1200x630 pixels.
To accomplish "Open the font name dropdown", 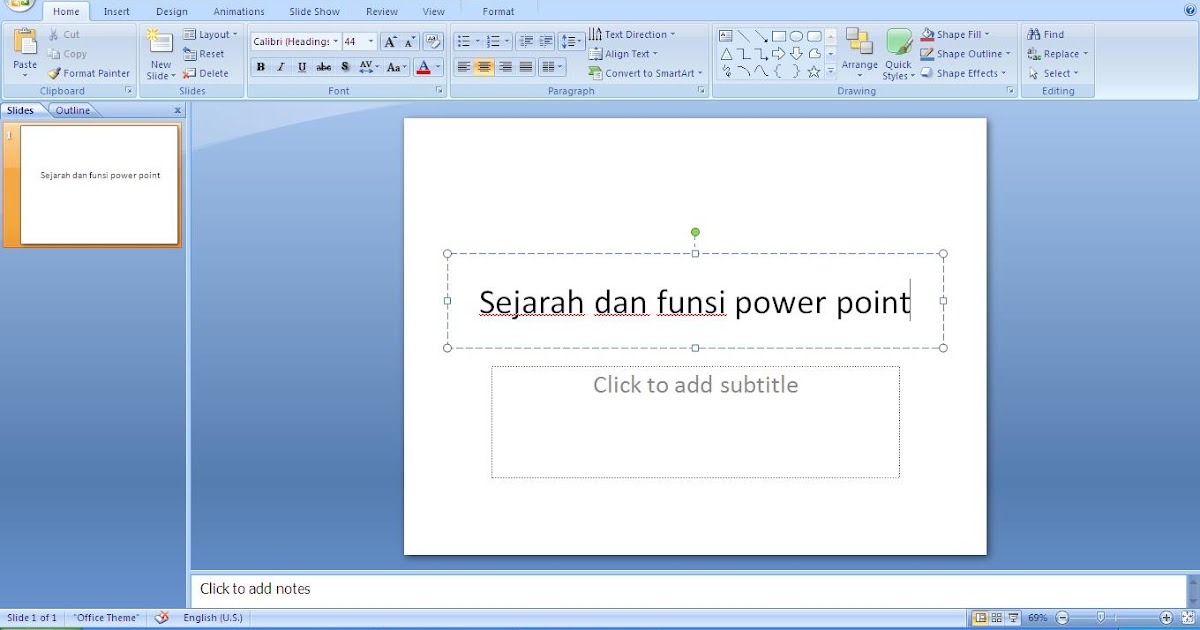I will 335,41.
